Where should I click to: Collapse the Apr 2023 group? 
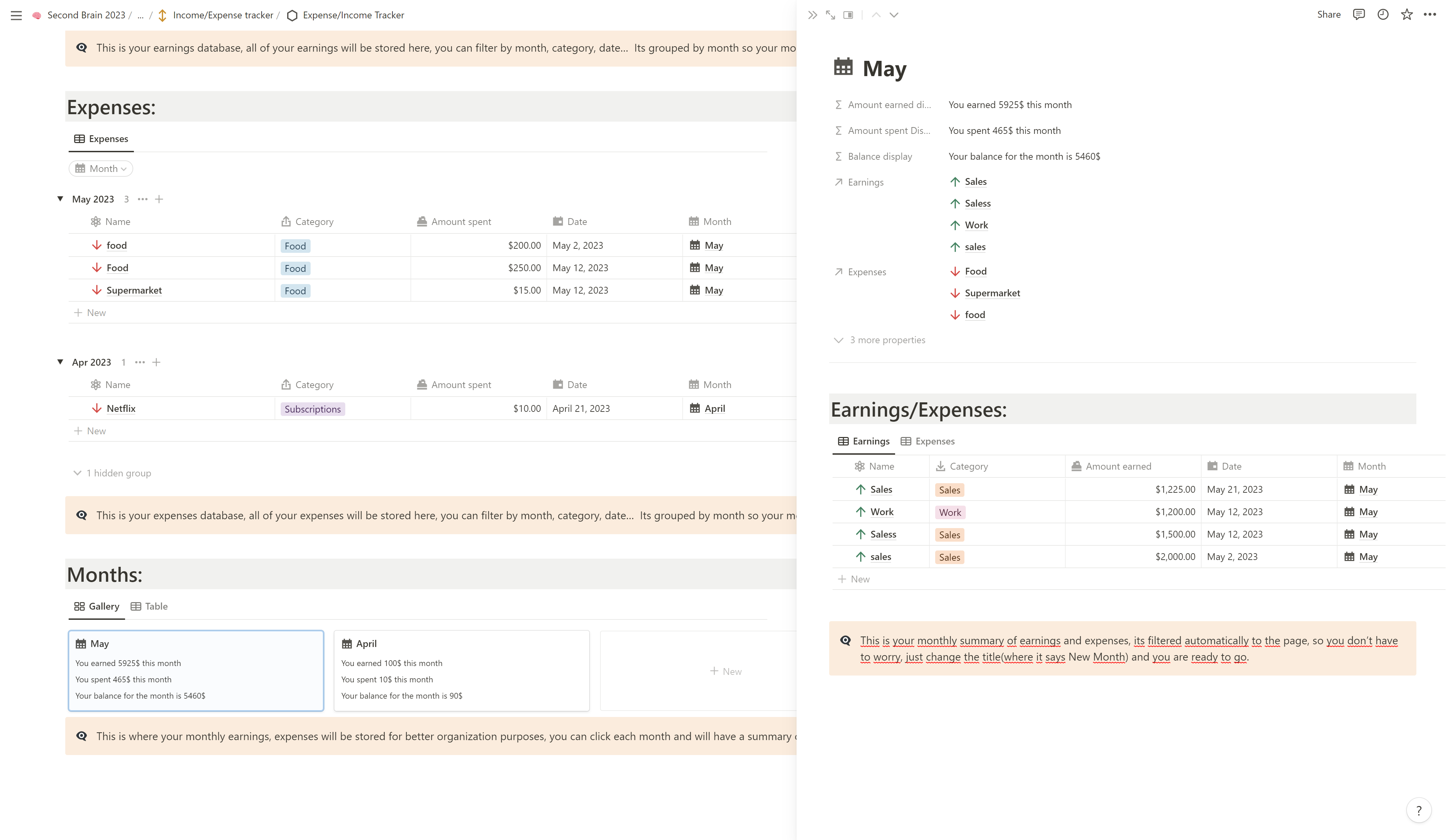(60, 362)
